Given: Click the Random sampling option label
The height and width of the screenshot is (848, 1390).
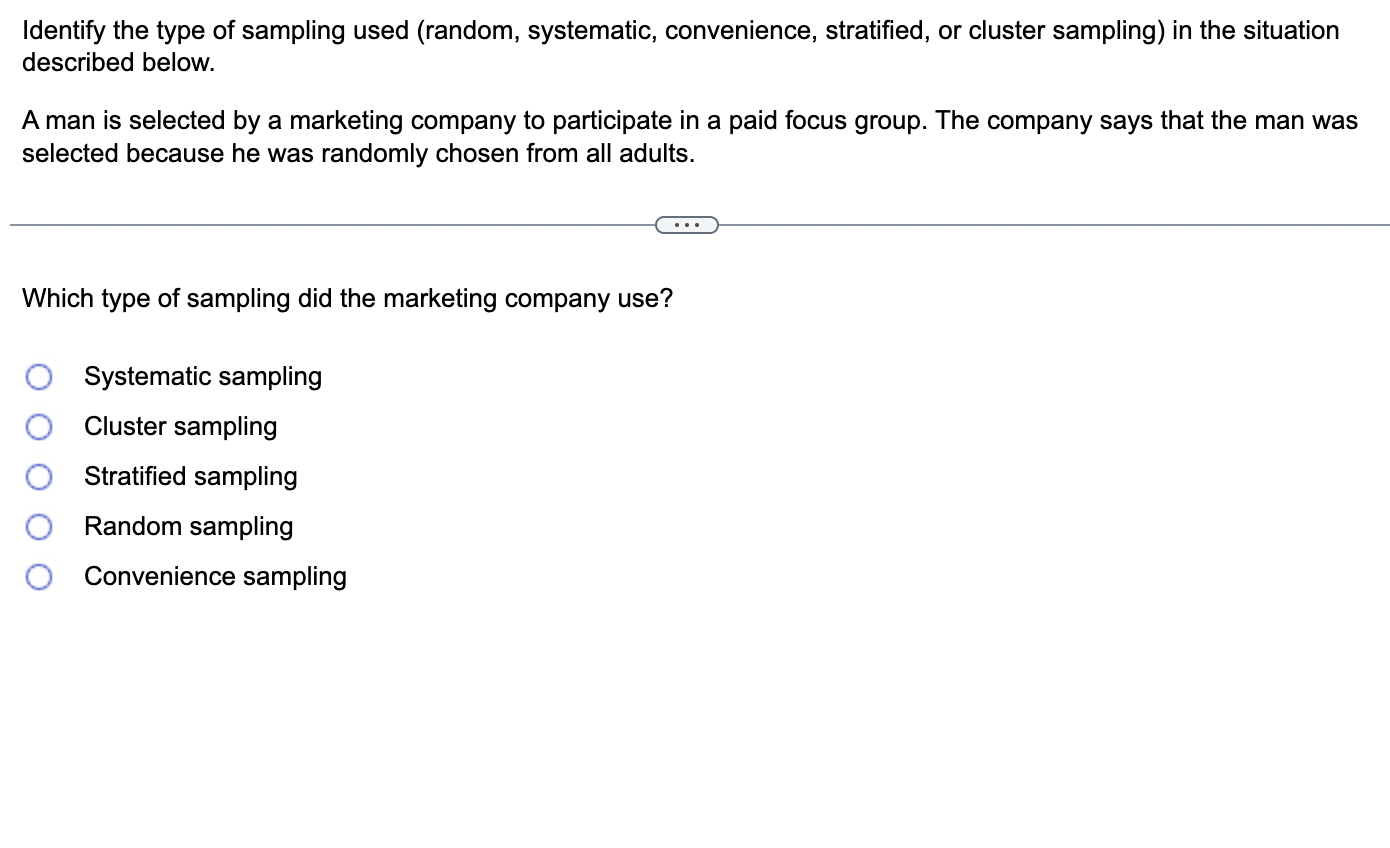Looking at the screenshot, I should coord(188,527).
